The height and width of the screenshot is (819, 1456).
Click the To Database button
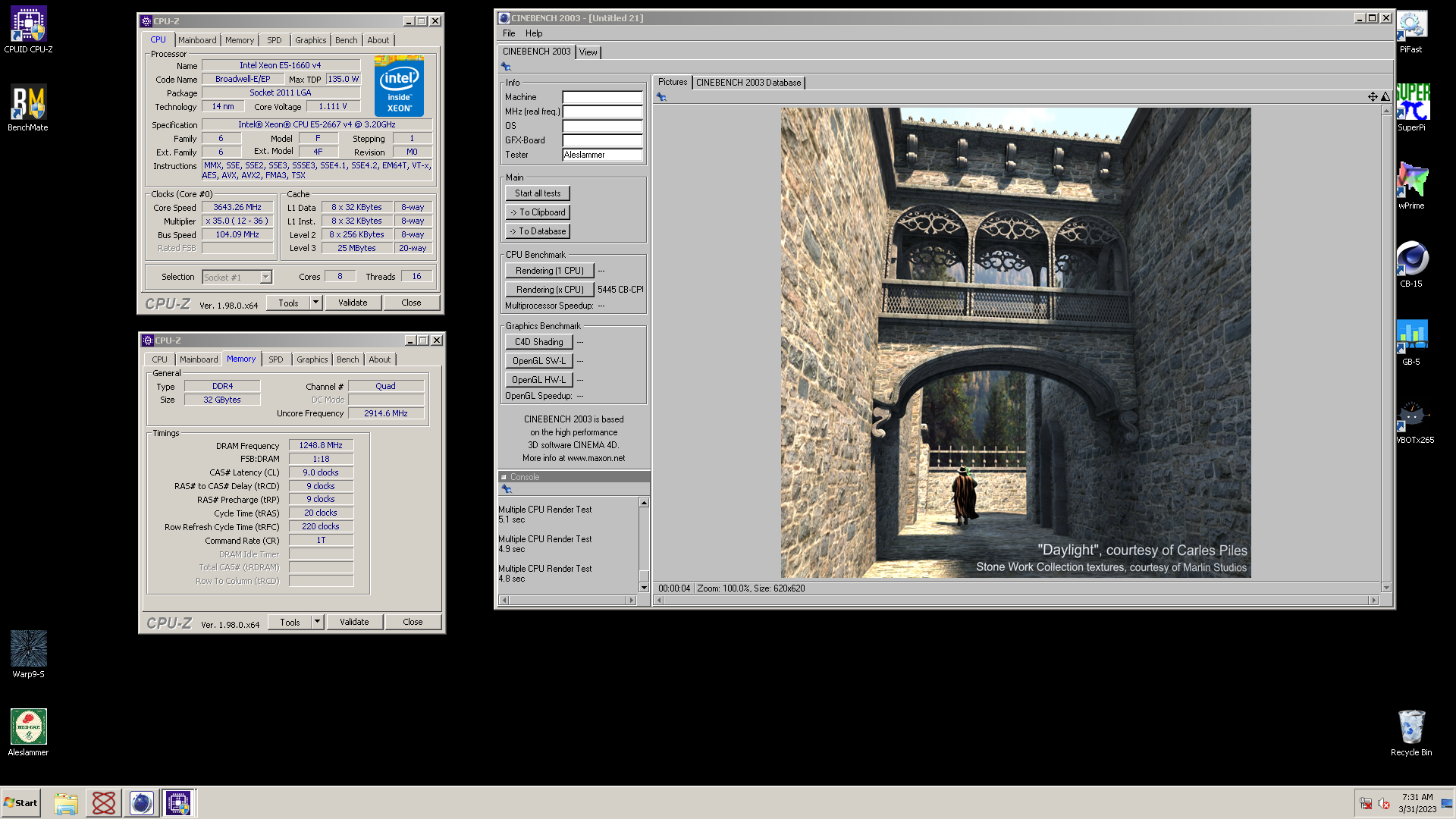tap(538, 231)
